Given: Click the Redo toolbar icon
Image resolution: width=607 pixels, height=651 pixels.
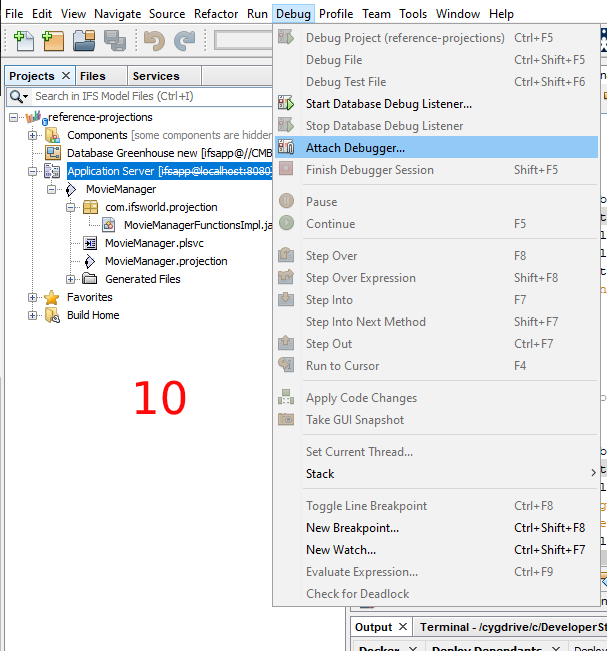Looking at the screenshot, I should [x=185, y=41].
